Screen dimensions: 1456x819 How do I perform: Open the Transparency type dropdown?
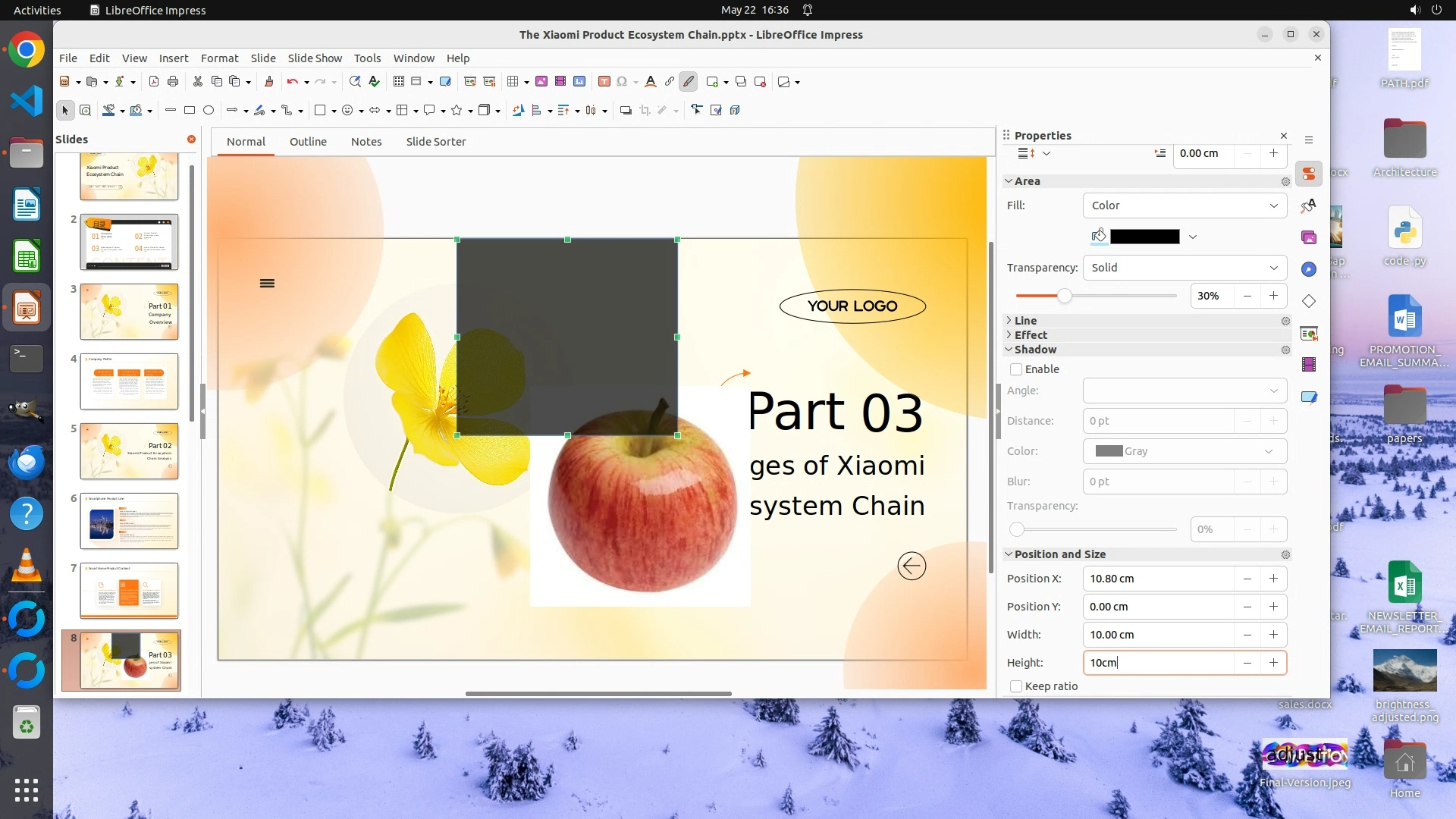pyautogui.click(x=1185, y=268)
